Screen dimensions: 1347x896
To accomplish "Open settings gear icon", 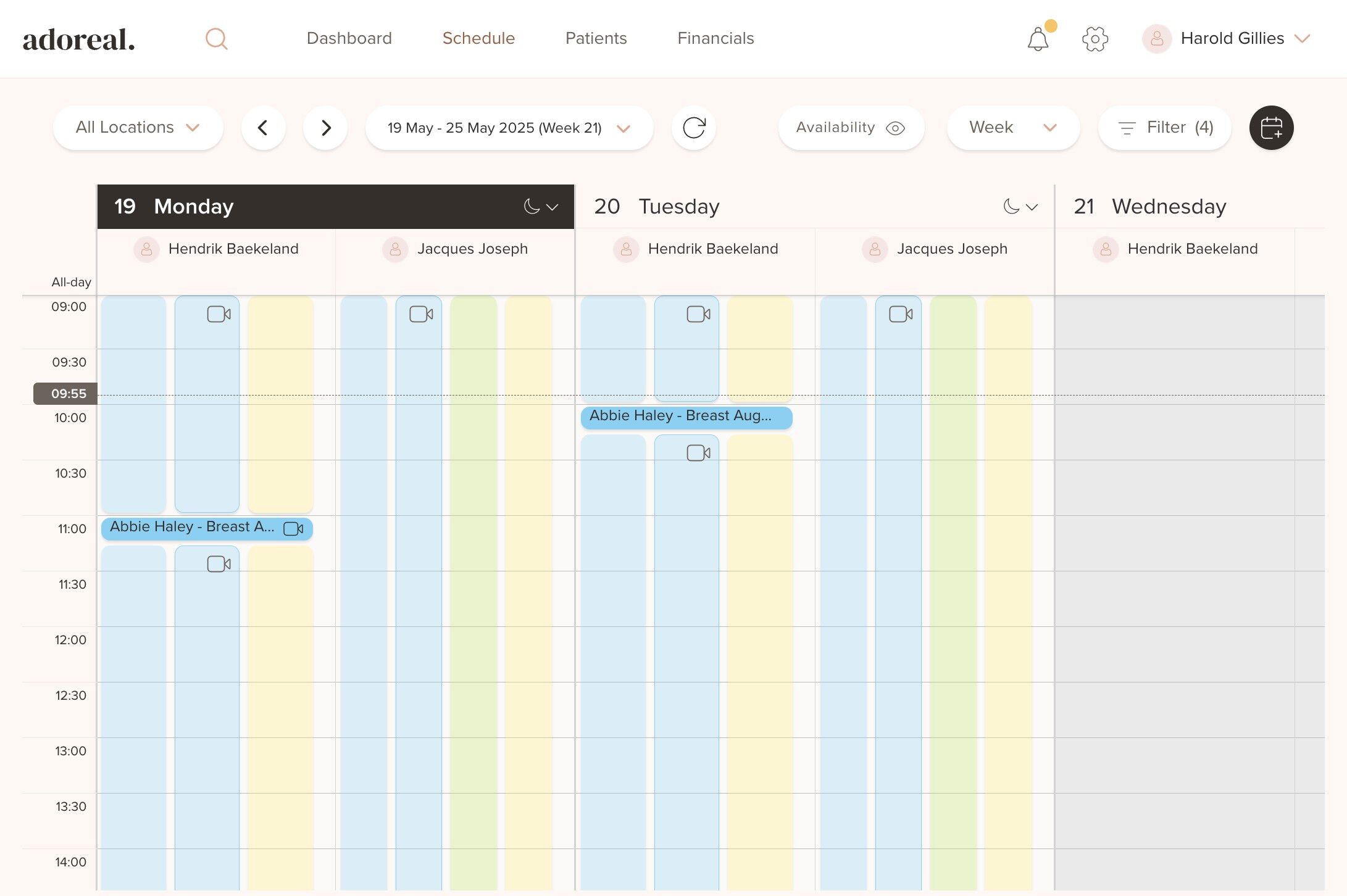I will pos(1095,39).
